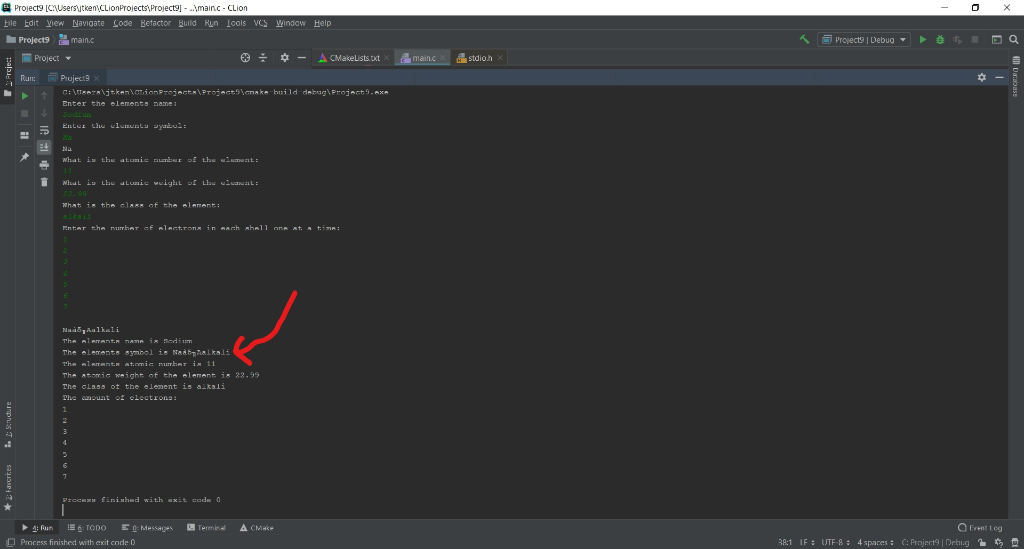1024x549 pixels.
Task: Clear the console with trash icon
Action: (x=44, y=182)
